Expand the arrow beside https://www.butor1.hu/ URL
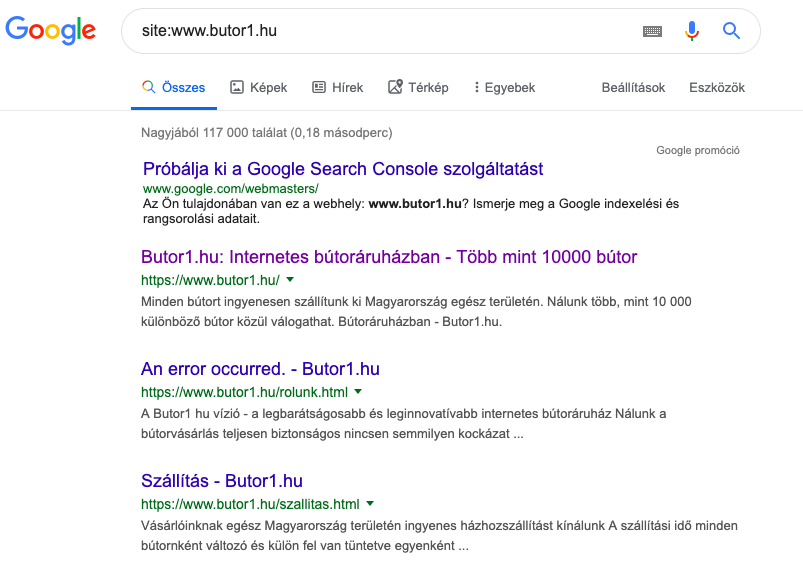The height and width of the screenshot is (562, 803). [290, 280]
